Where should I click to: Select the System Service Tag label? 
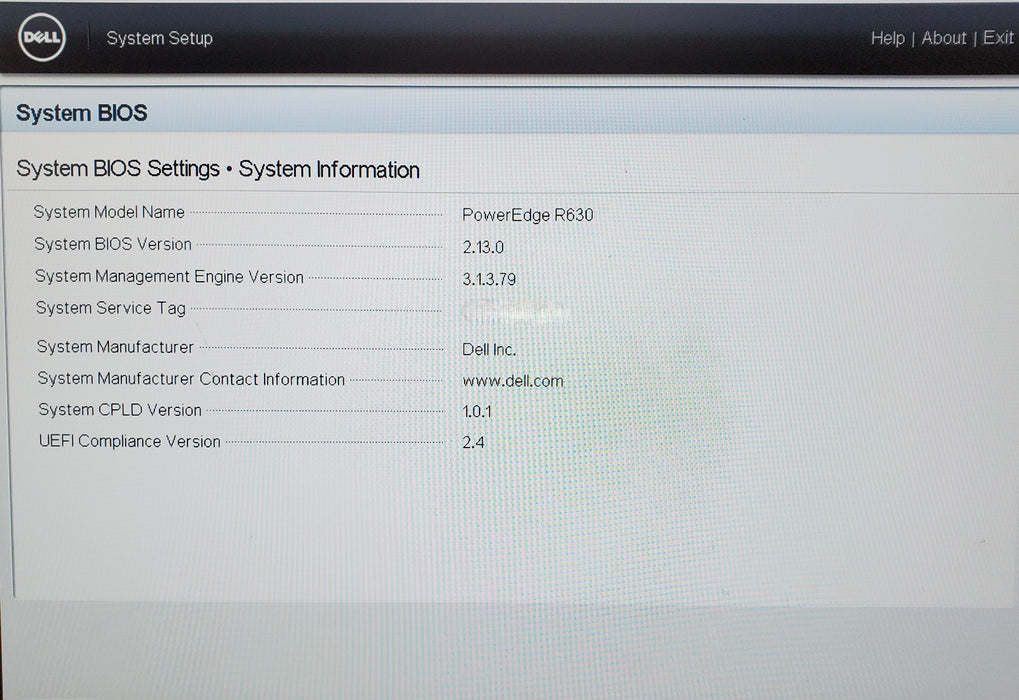point(110,308)
